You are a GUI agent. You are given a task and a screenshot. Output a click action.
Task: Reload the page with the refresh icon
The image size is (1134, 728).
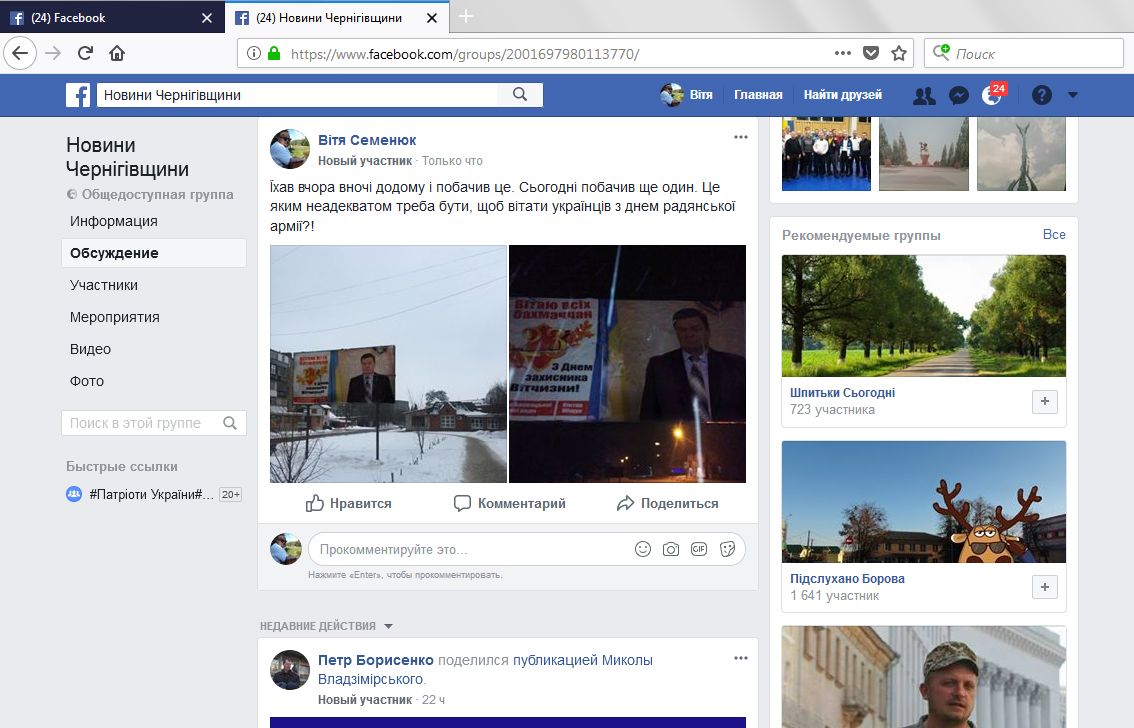pos(85,53)
